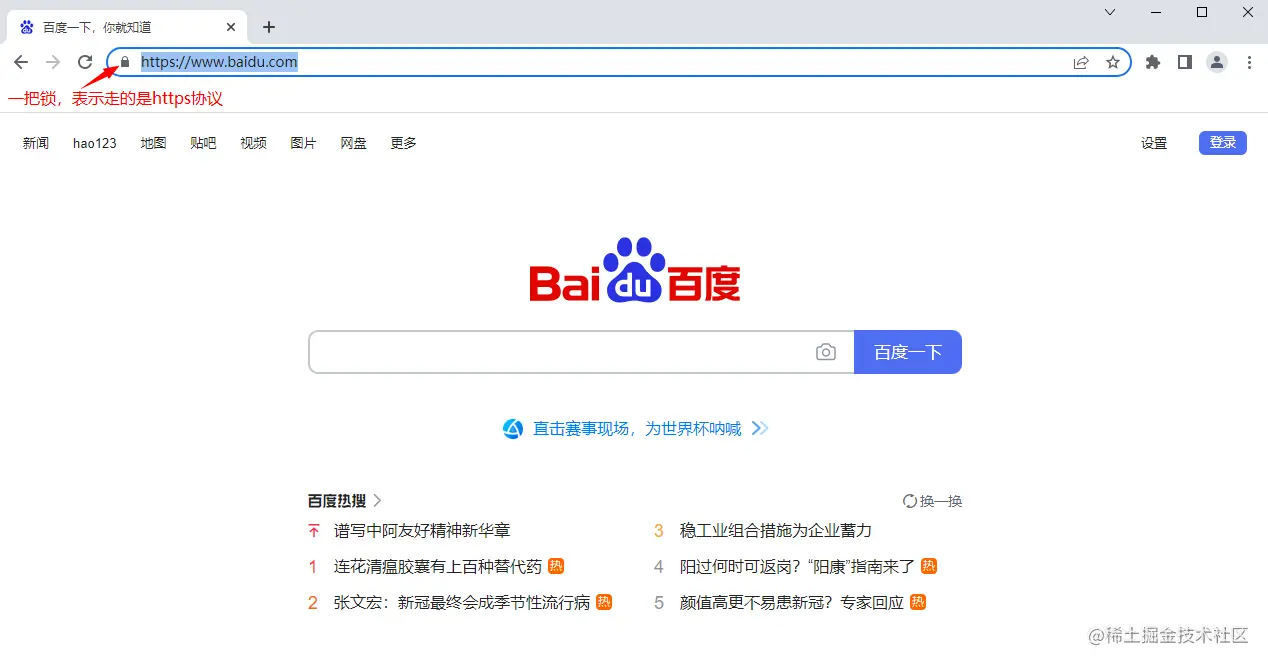This screenshot has width=1268, height=665.
Task: Click the rank number 1 in hot list
Action: point(313,567)
